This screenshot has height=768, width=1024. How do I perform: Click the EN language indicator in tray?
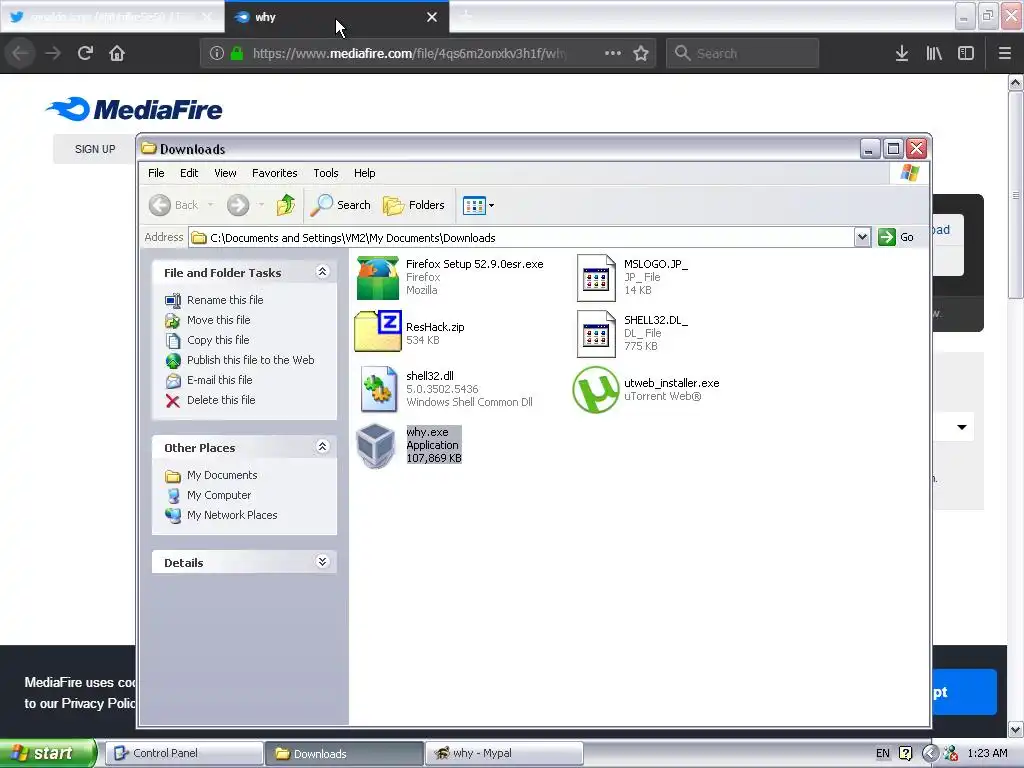pyautogui.click(x=882, y=753)
